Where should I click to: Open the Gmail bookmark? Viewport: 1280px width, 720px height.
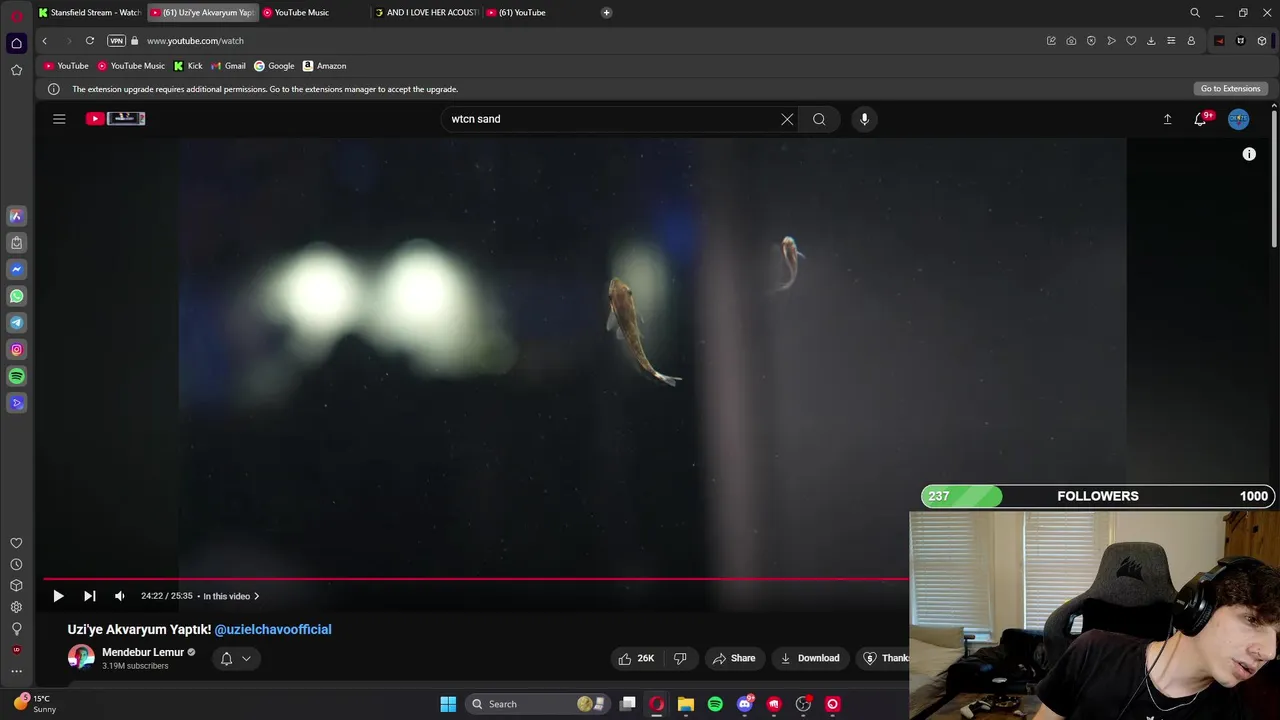pyautogui.click(x=228, y=66)
